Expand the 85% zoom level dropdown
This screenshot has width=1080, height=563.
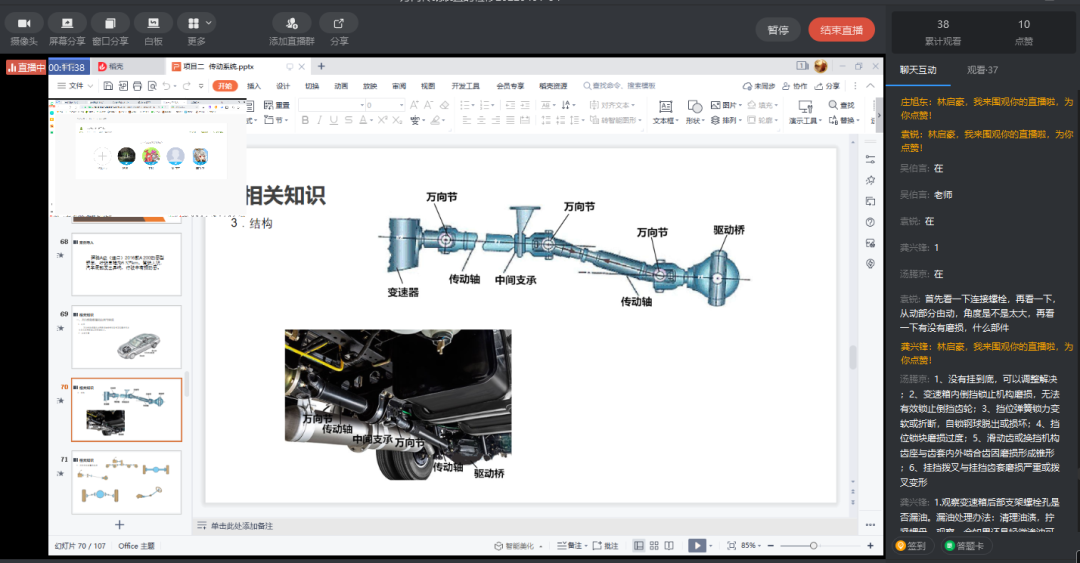click(x=751, y=545)
